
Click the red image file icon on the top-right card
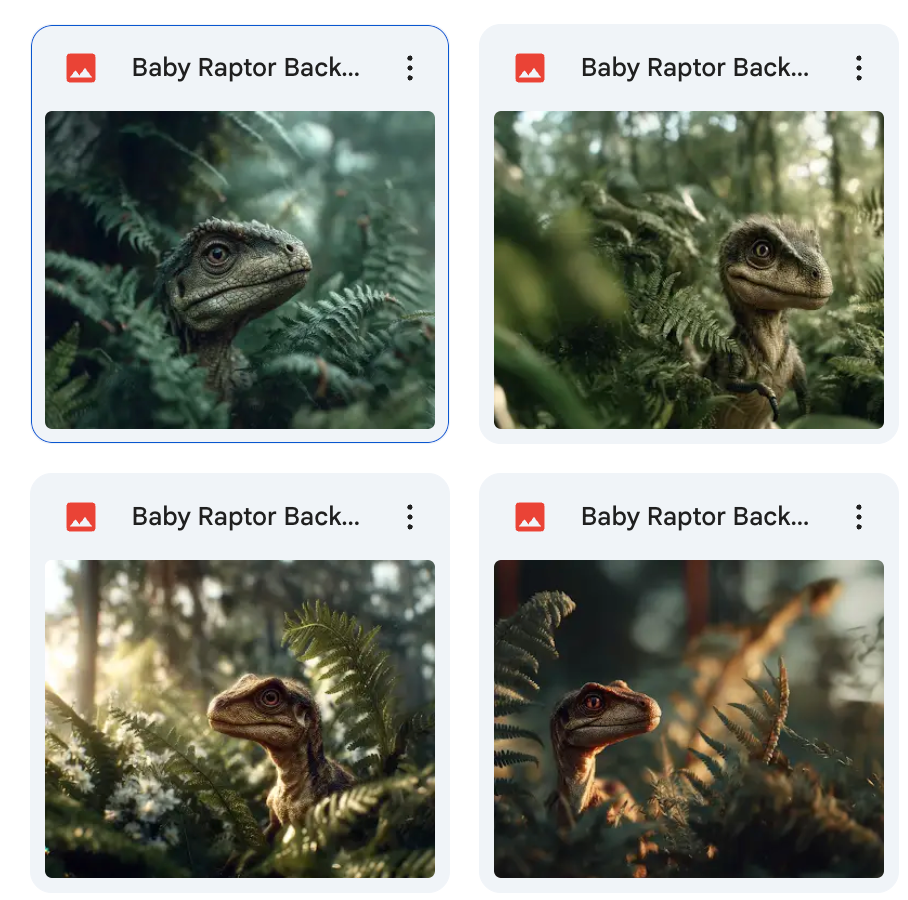coord(530,68)
